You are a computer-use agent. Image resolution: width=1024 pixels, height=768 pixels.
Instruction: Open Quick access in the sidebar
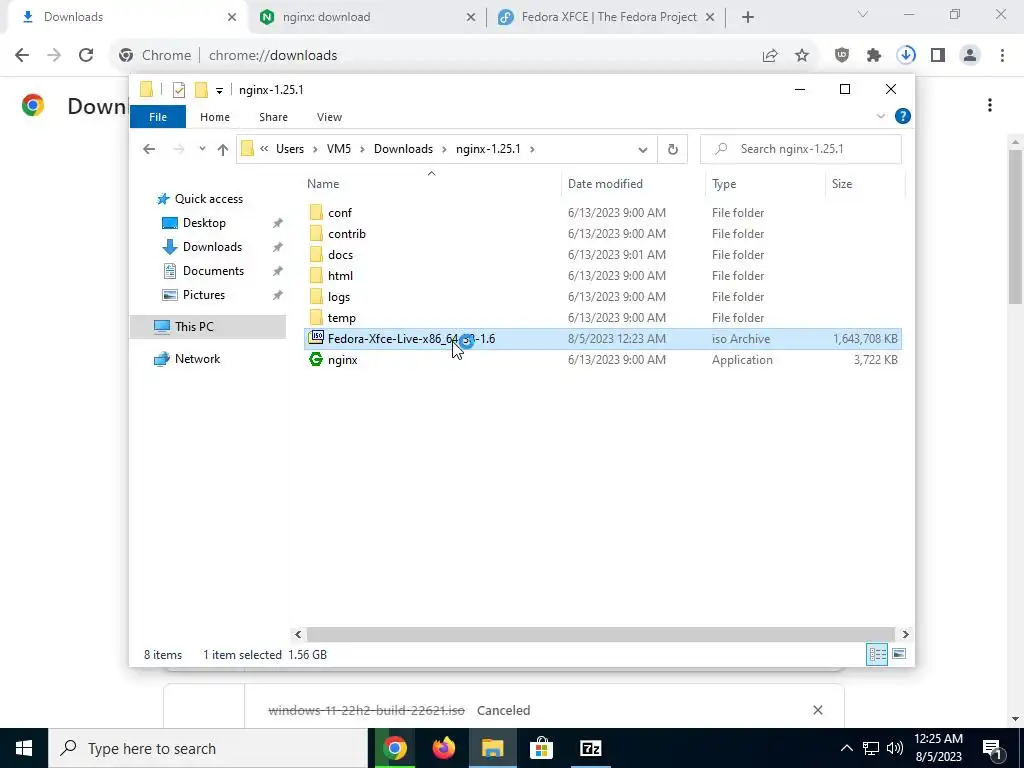(x=208, y=199)
